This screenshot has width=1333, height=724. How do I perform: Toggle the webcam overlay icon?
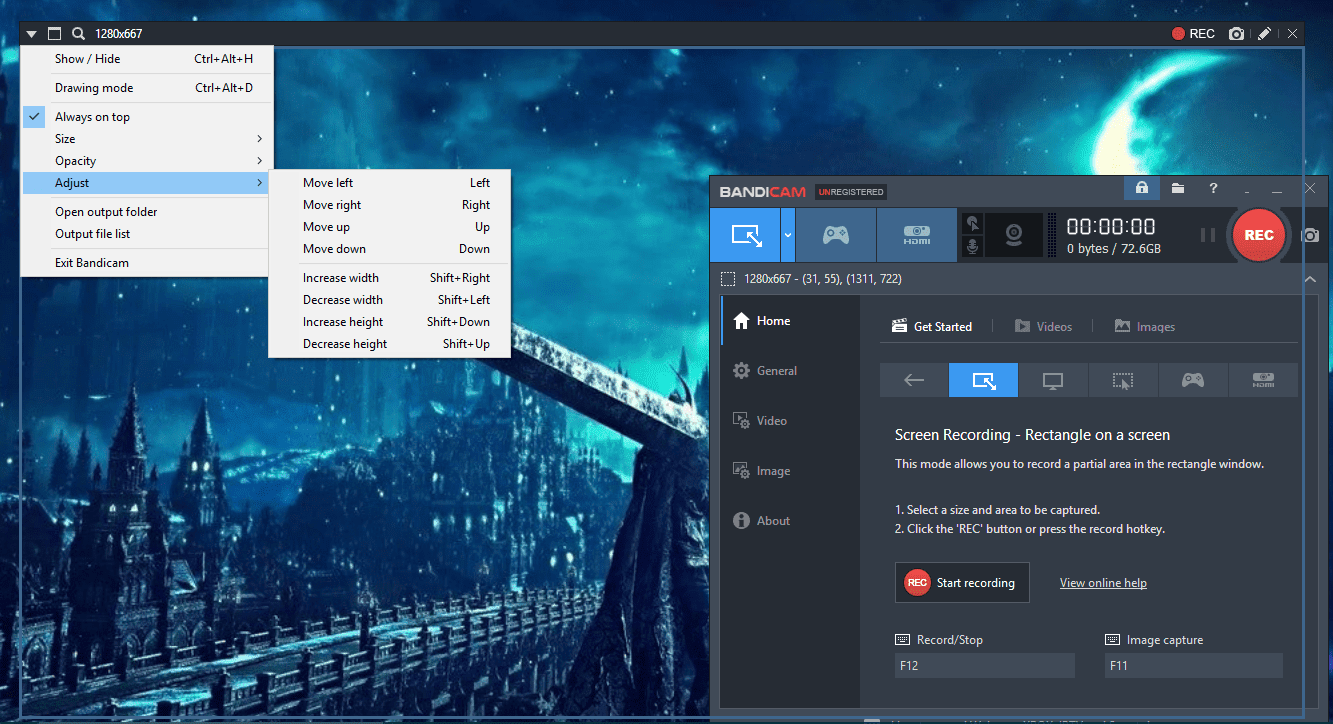point(1014,235)
